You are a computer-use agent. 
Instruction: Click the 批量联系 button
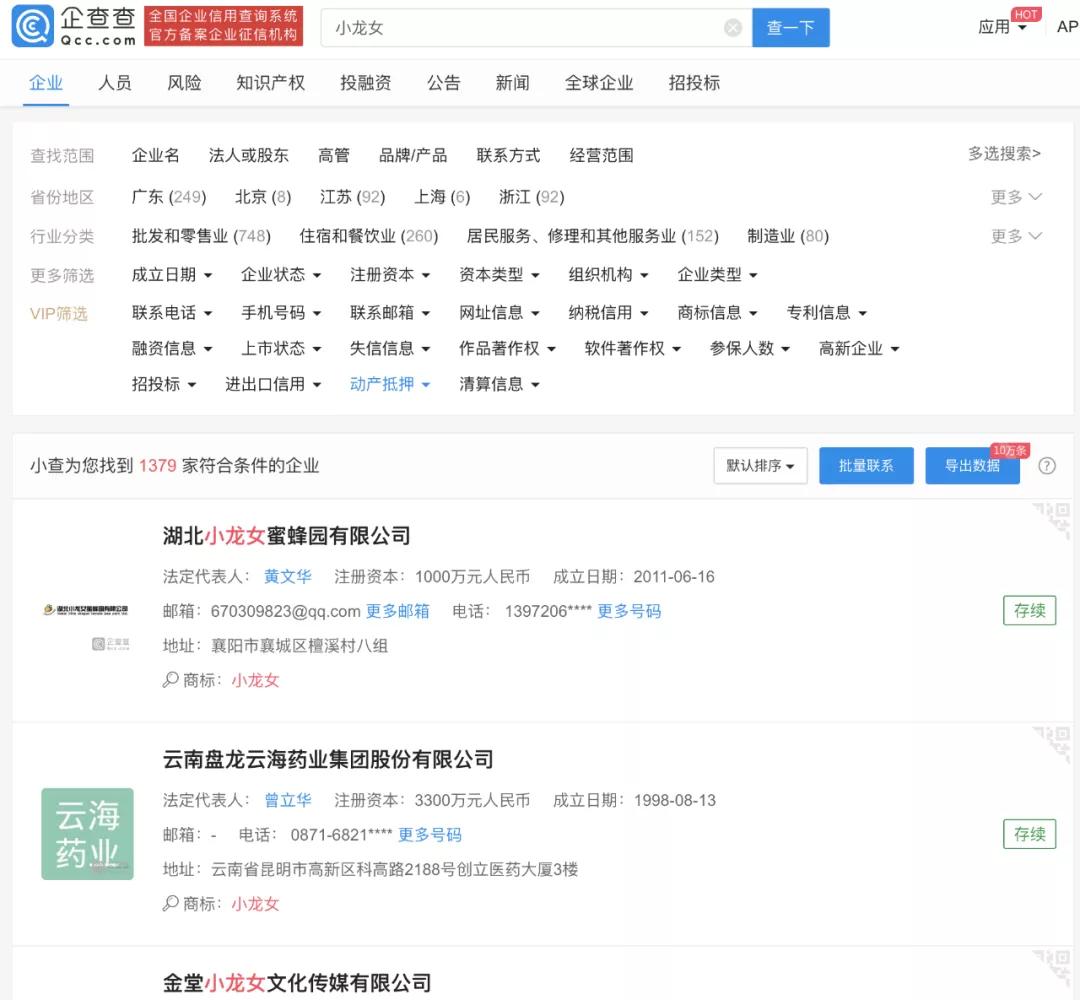[866, 465]
